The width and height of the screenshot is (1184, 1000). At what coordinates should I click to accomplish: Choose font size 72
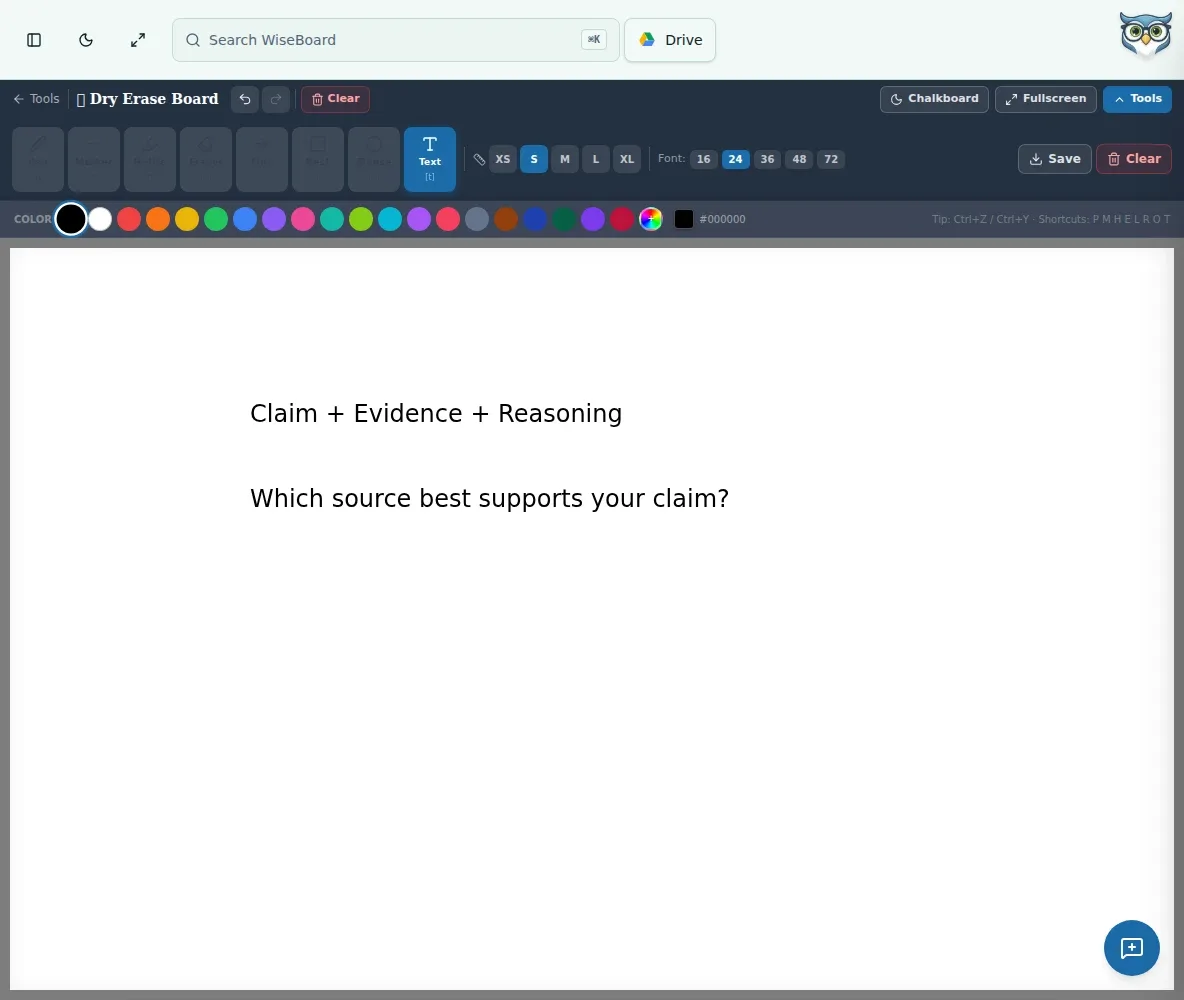pos(831,159)
